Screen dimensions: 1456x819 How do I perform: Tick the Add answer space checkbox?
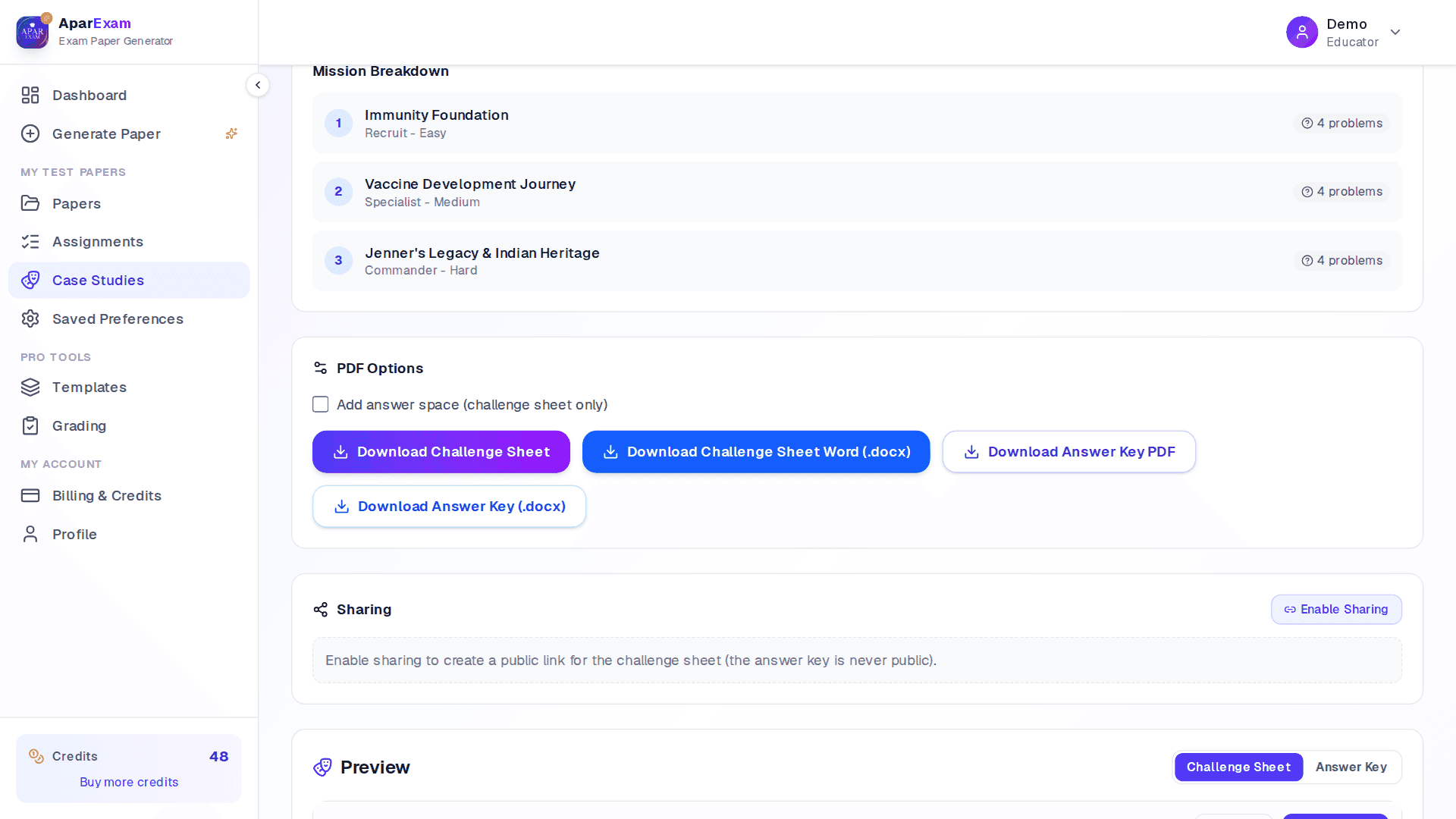pyautogui.click(x=321, y=405)
